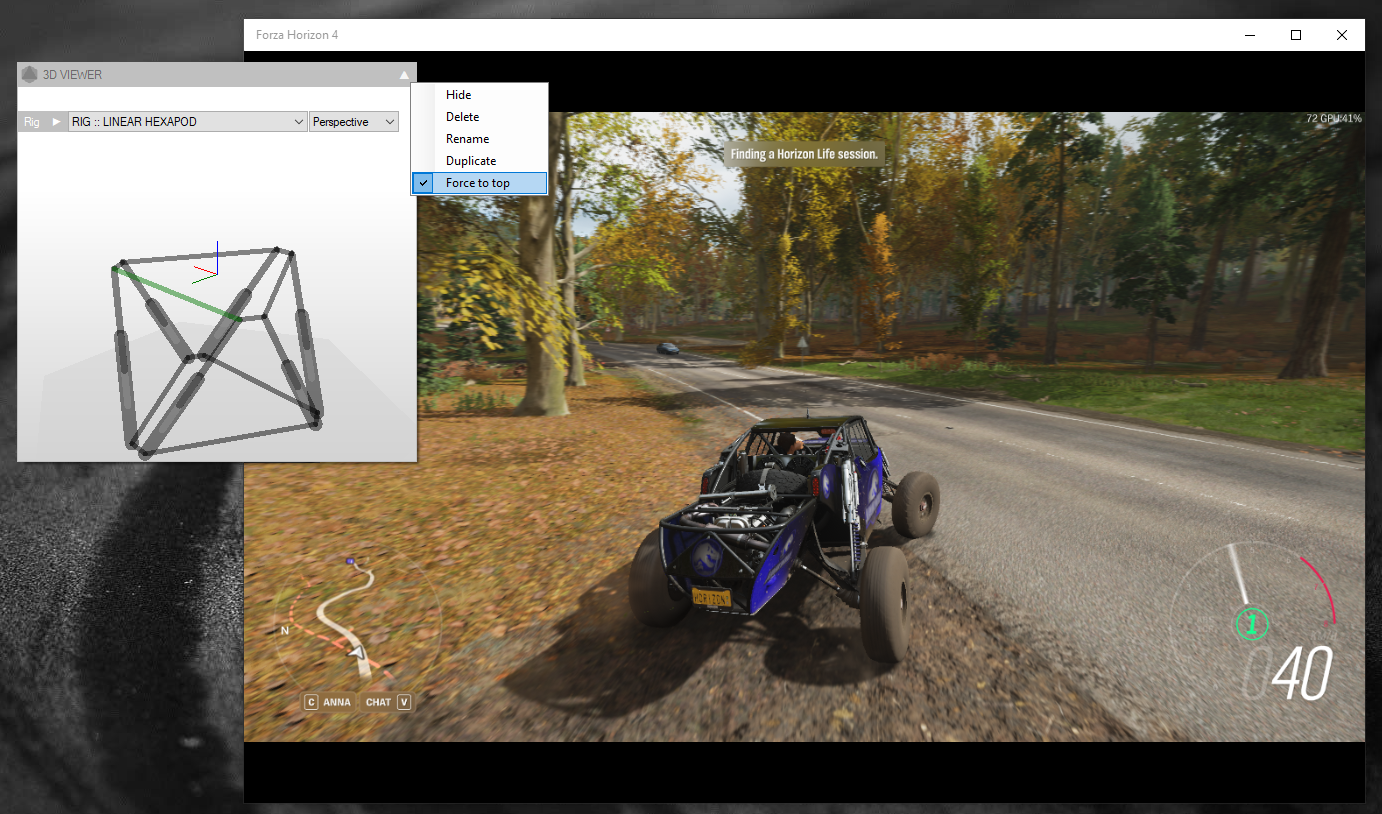Choose Delete from the context menu

click(x=480, y=117)
